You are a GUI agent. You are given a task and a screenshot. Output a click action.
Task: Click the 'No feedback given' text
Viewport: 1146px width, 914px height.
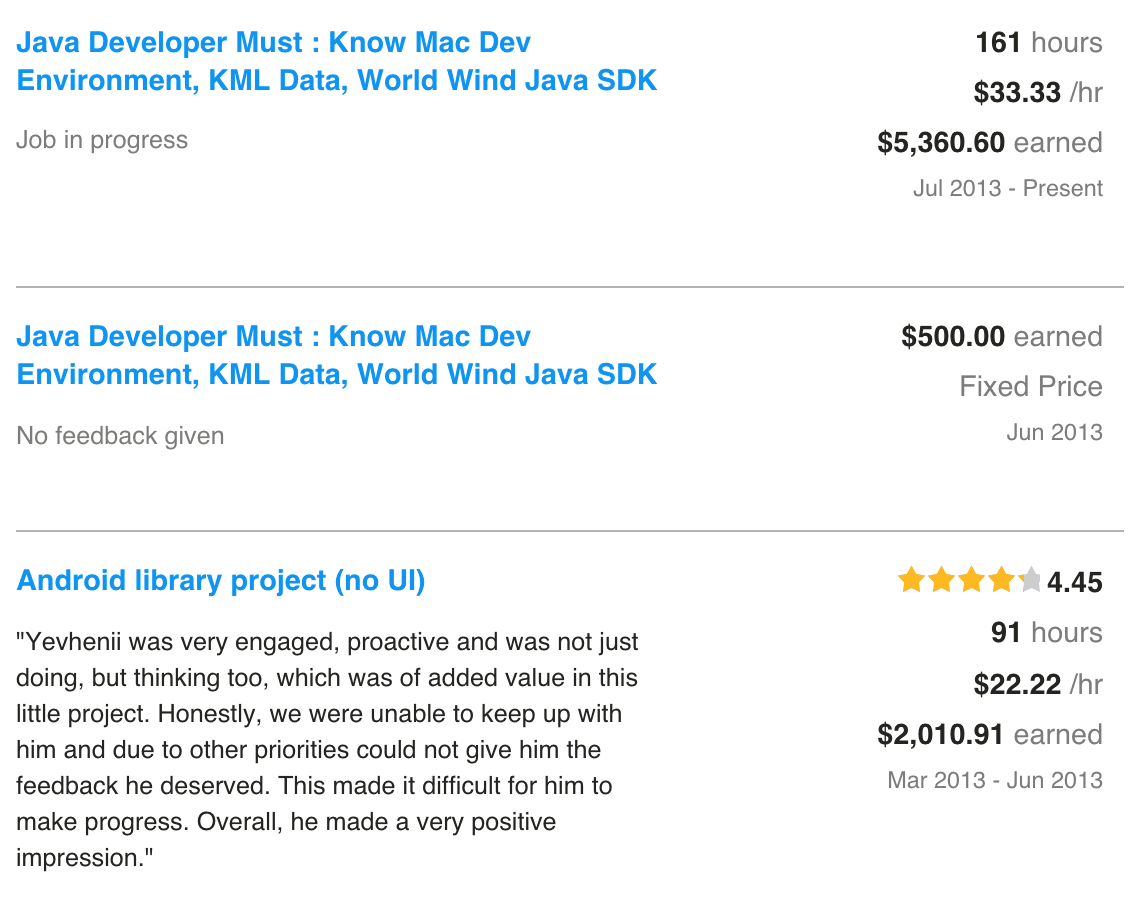[120, 435]
